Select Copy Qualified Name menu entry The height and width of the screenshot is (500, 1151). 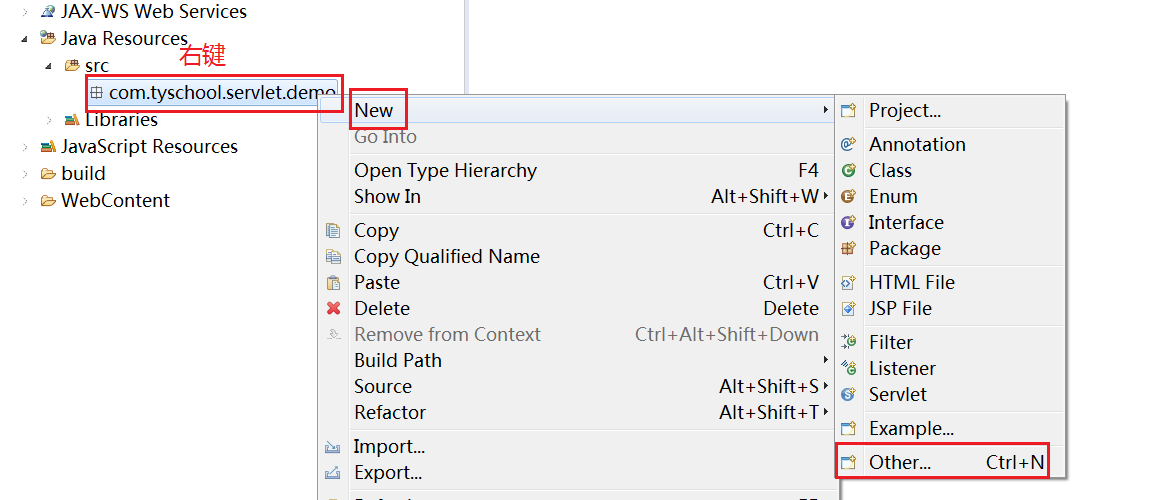(x=446, y=257)
